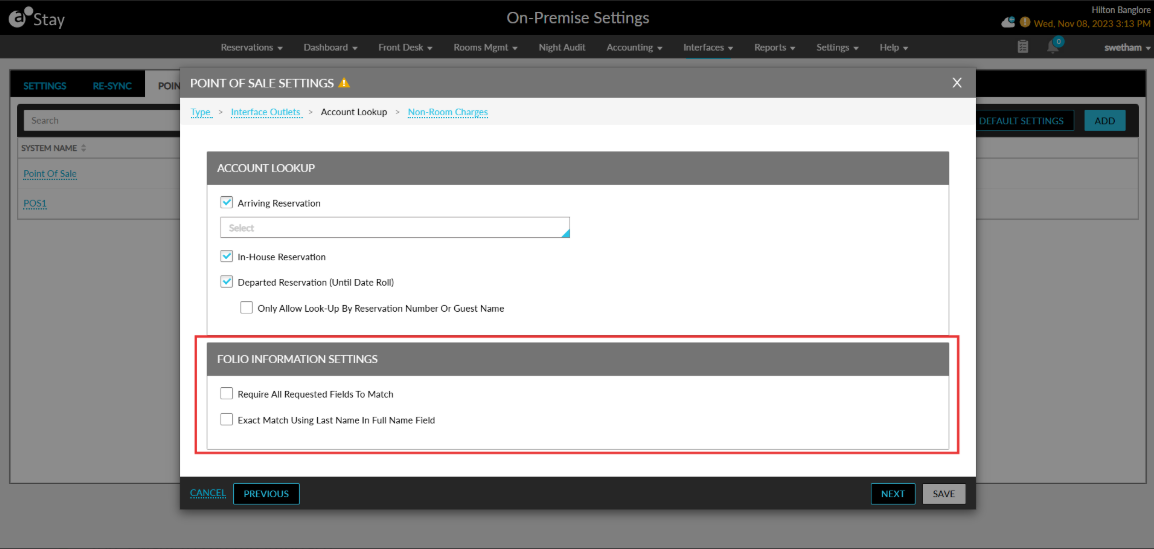Click the NEXT button
This screenshot has width=1154, height=549.
(x=893, y=494)
